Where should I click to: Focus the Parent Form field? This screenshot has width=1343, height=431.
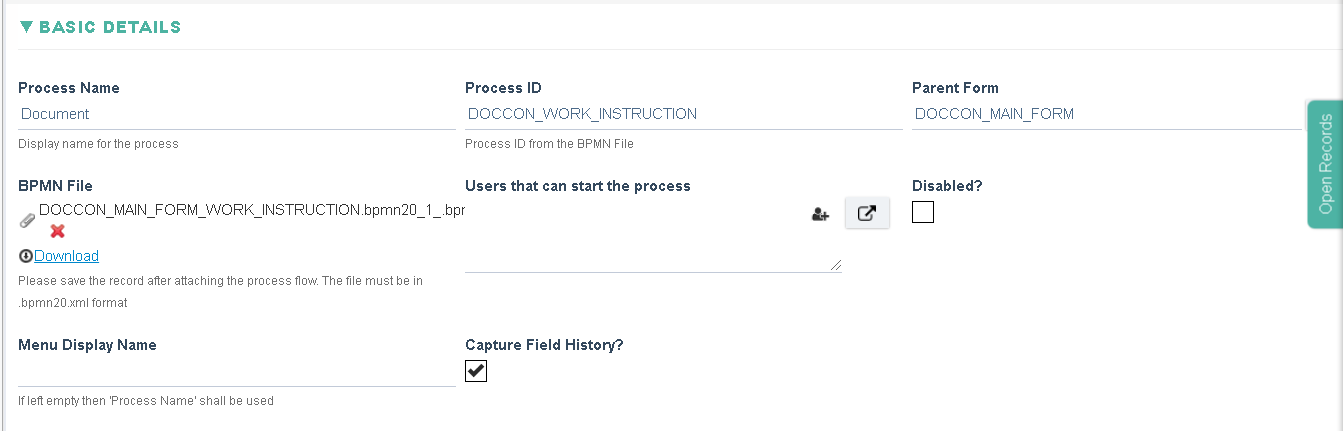(x=1107, y=114)
